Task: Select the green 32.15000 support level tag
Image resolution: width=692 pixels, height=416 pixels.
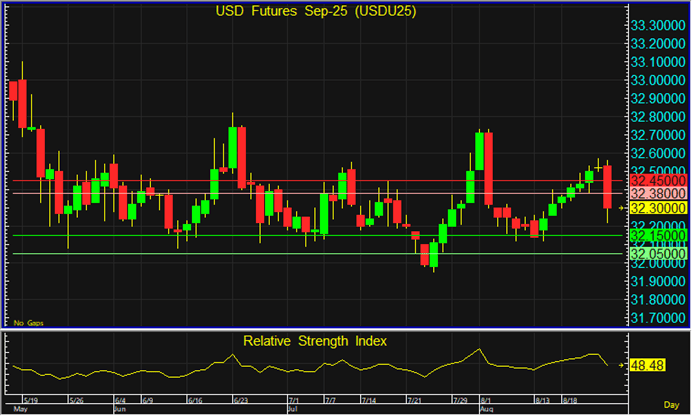Action: pyautogui.click(x=656, y=235)
